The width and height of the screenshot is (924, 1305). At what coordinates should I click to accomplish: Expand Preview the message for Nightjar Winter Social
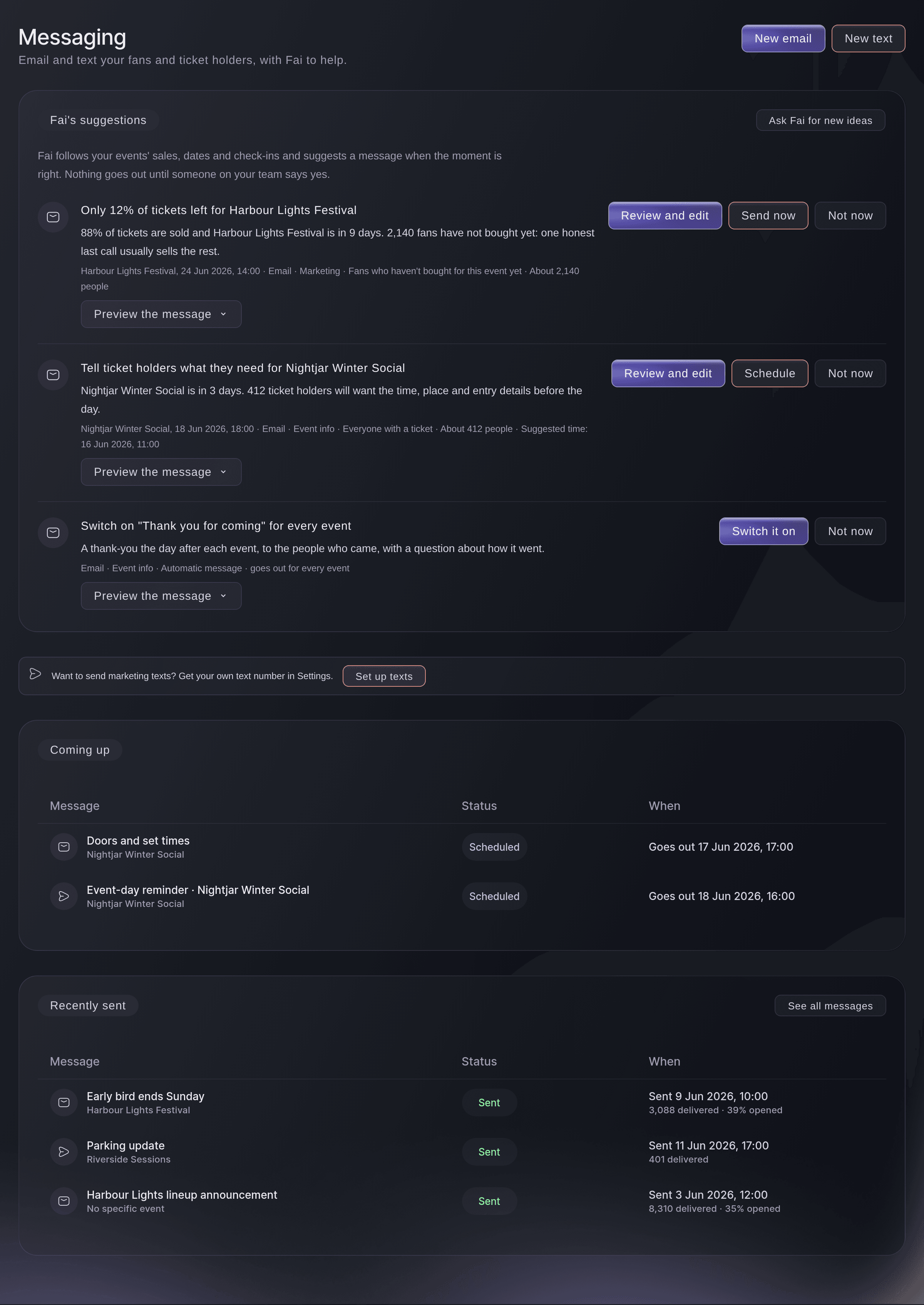click(x=161, y=472)
